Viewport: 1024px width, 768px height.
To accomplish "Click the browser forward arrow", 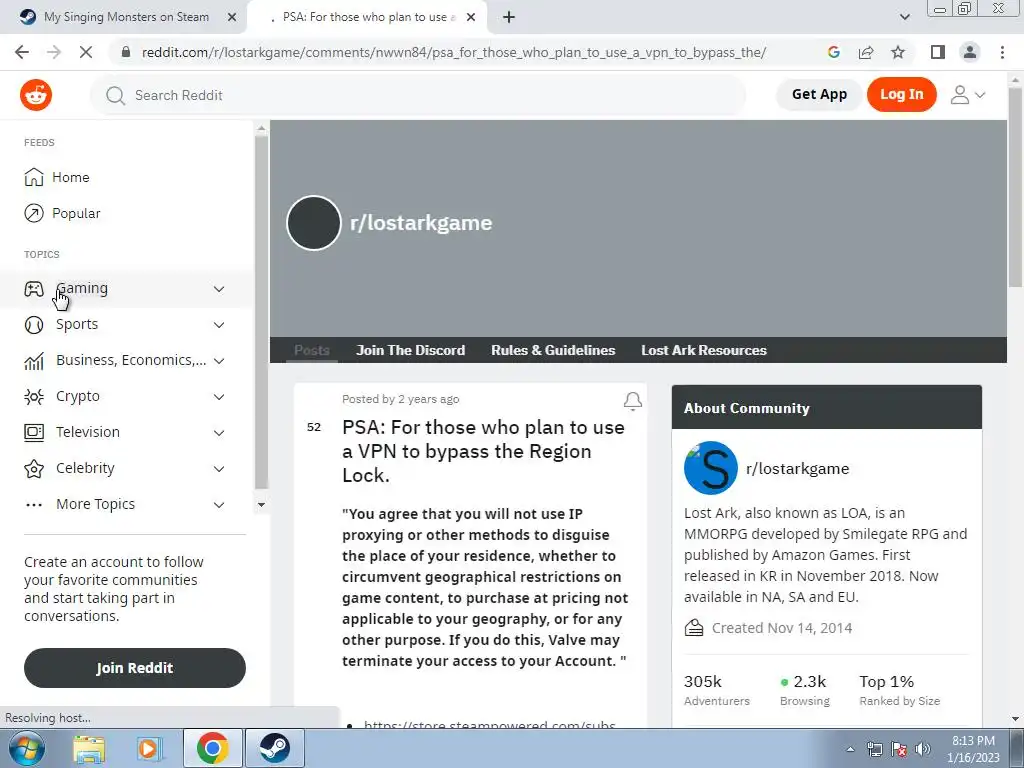I will [54, 52].
